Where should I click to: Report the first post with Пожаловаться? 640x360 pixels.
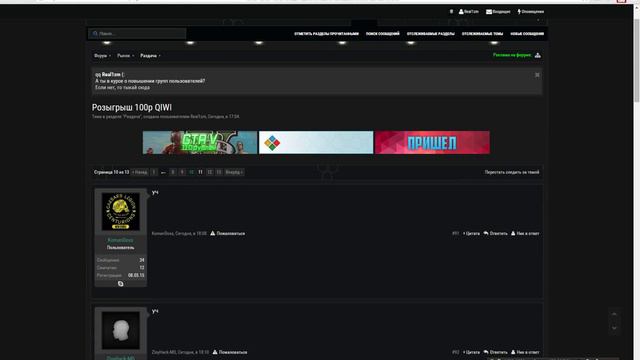point(228,233)
